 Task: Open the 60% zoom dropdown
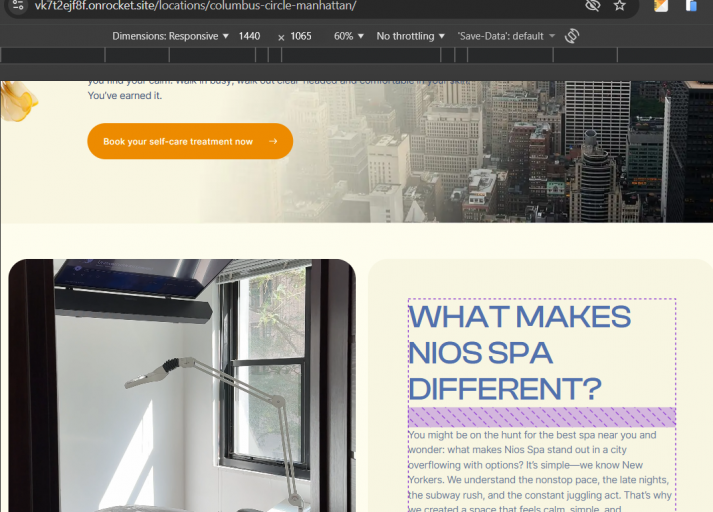349,36
